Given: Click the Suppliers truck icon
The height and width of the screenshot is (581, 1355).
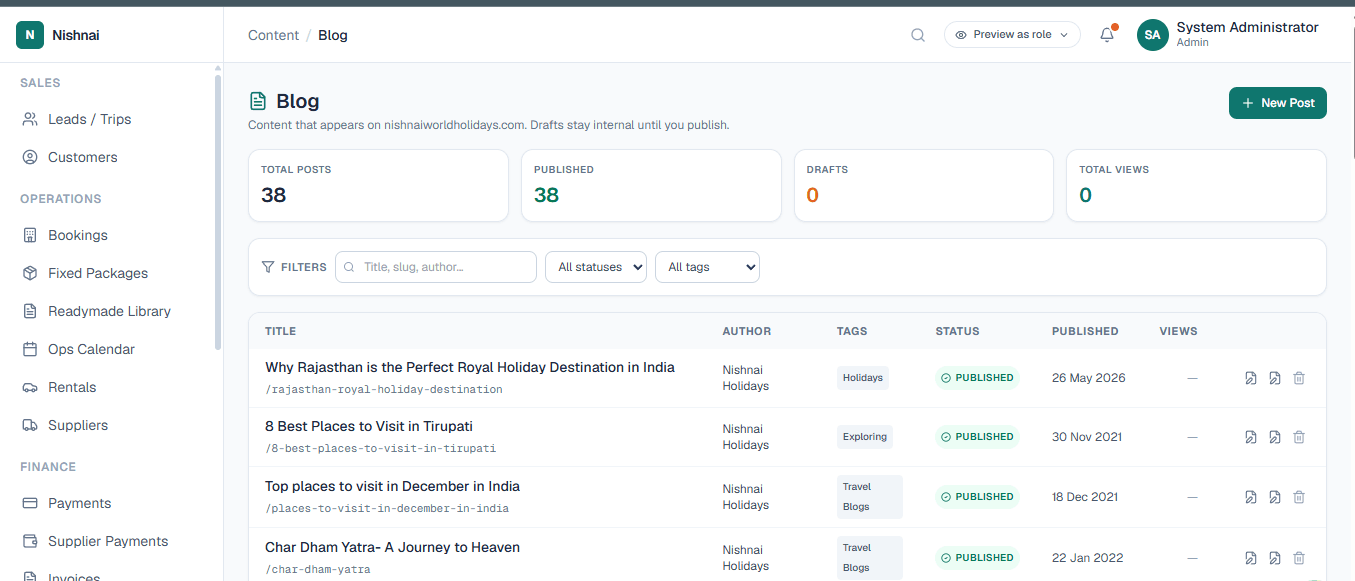Looking at the screenshot, I should coord(30,425).
